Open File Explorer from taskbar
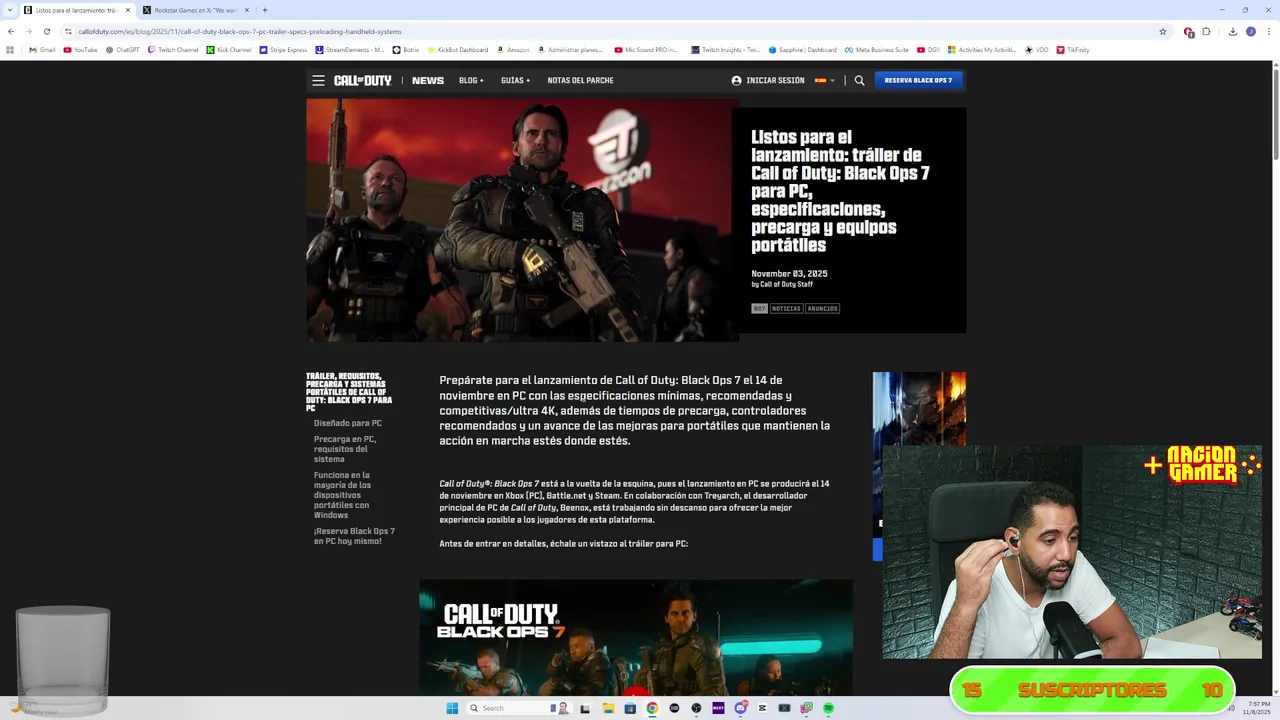This screenshot has width=1280, height=720. coord(607,708)
